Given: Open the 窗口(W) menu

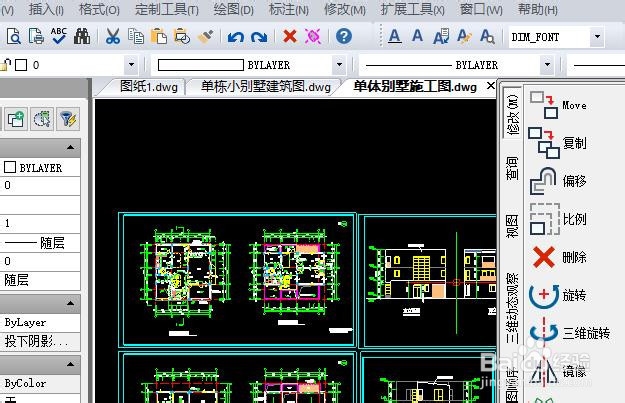Looking at the screenshot, I should (x=481, y=9).
